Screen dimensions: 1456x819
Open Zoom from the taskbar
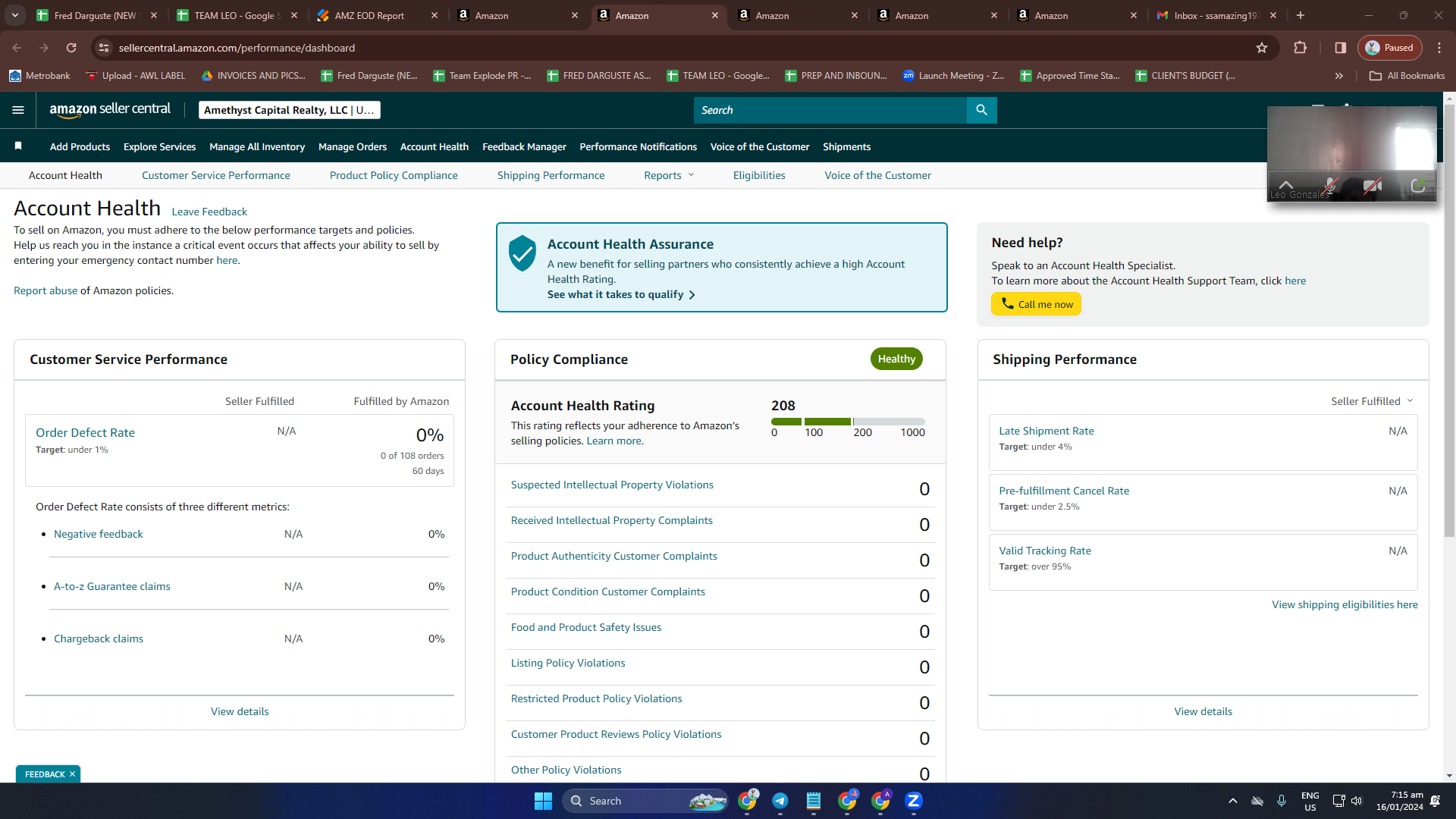(x=914, y=801)
